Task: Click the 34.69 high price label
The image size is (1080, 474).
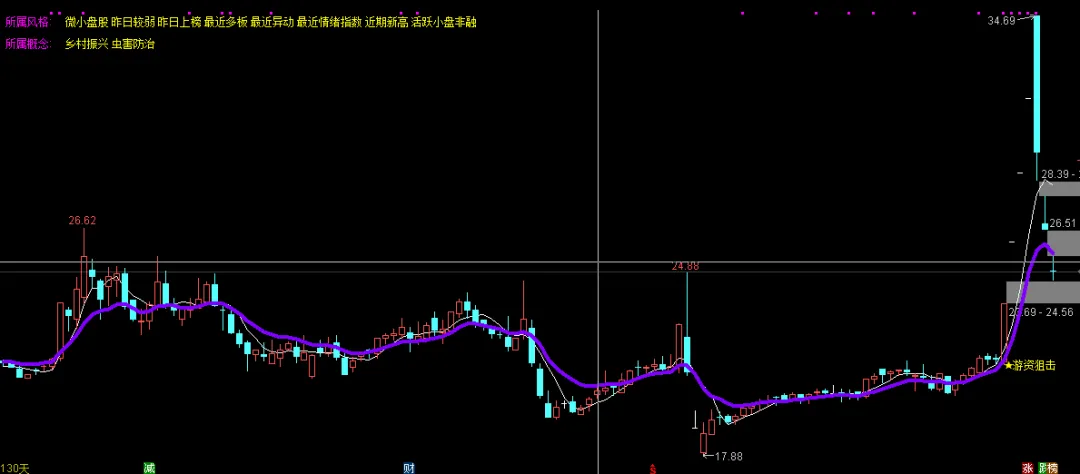Action: pos(1001,21)
